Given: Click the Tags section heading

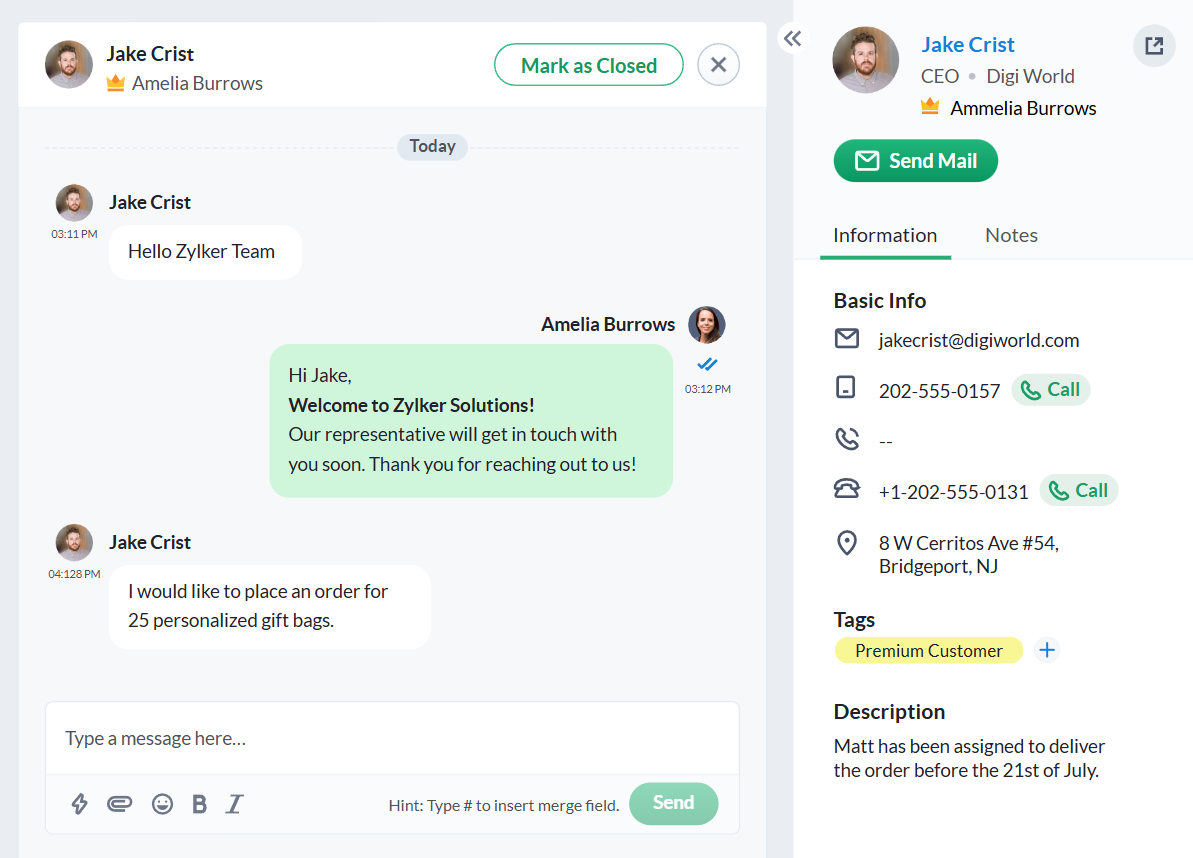Looking at the screenshot, I should point(854,620).
